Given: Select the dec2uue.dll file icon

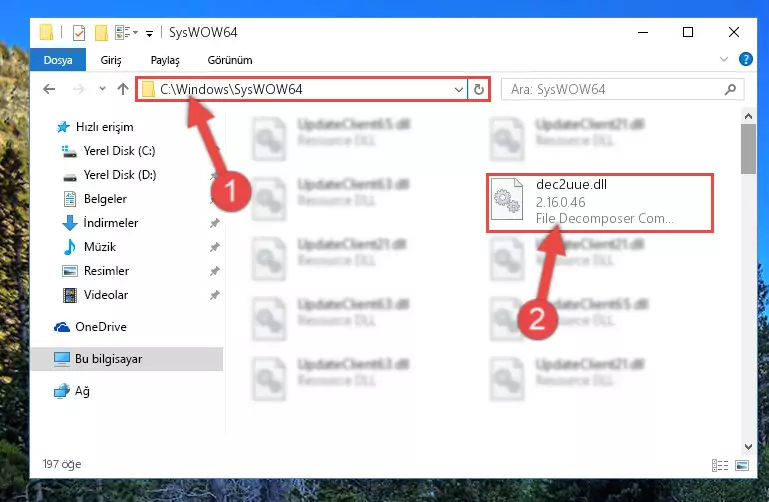Looking at the screenshot, I should pyautogui.click(x=507, y=201).
